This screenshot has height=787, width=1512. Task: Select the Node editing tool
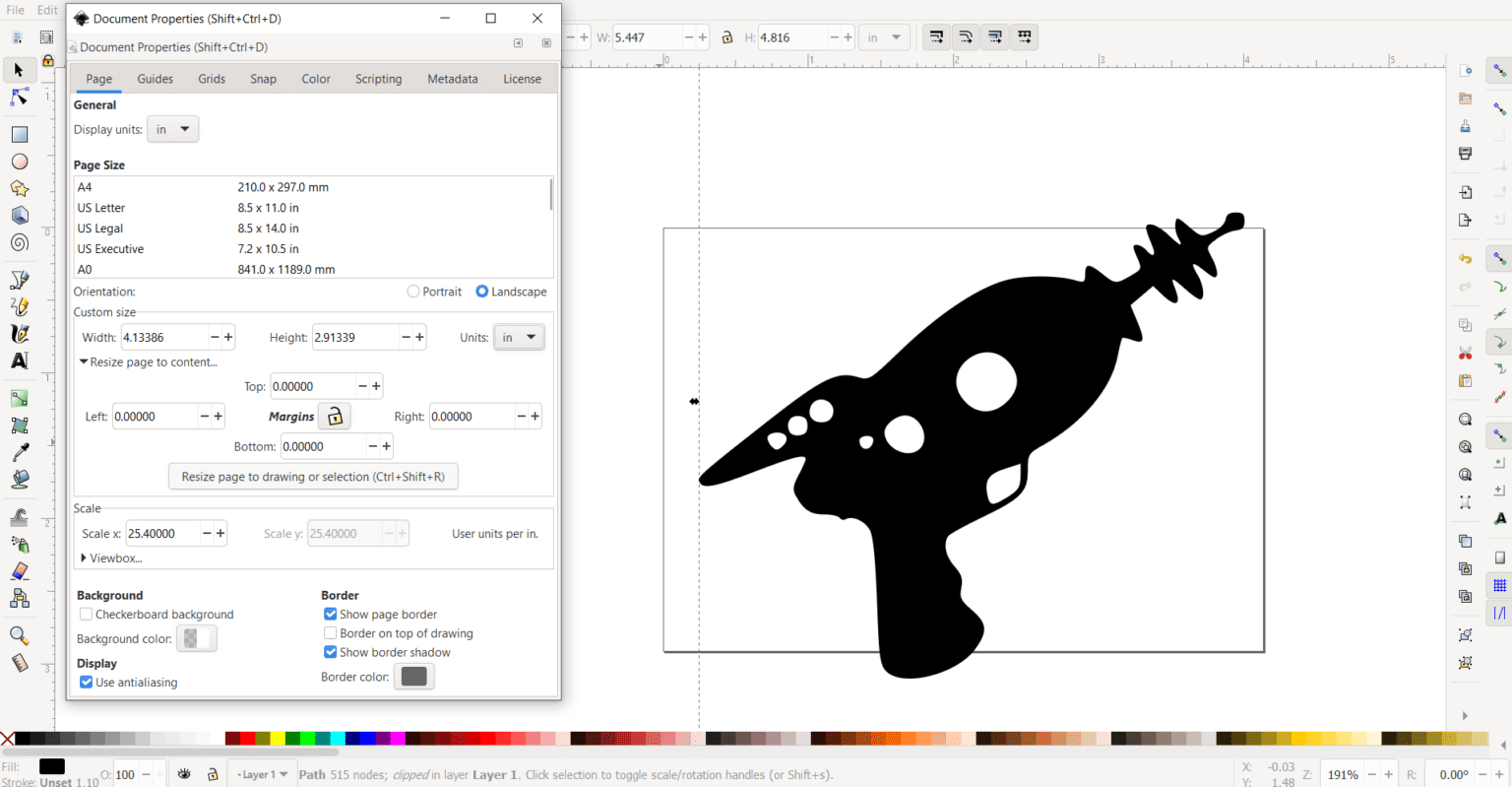19,97
